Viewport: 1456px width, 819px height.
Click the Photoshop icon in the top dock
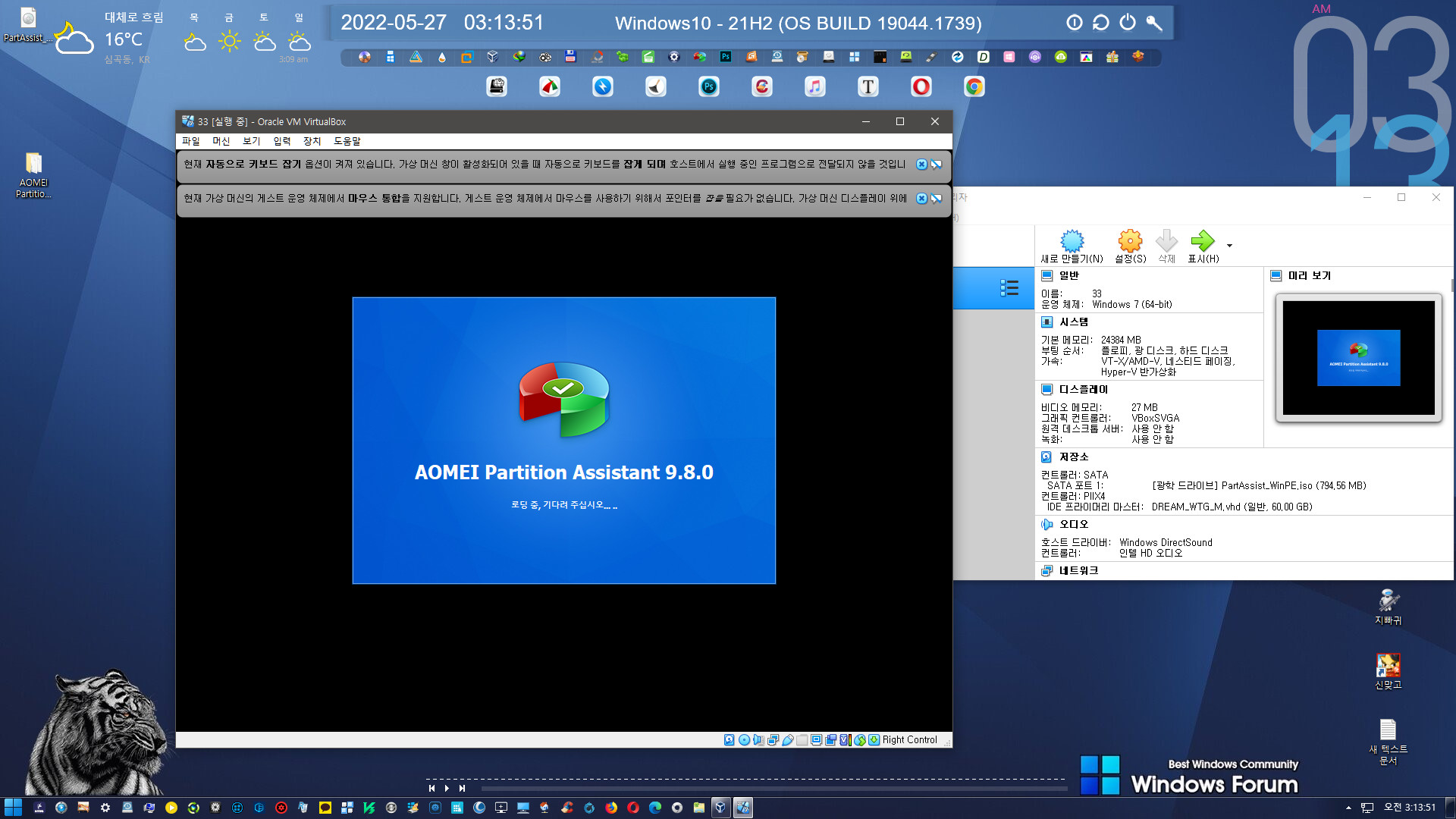coord(708,86)
